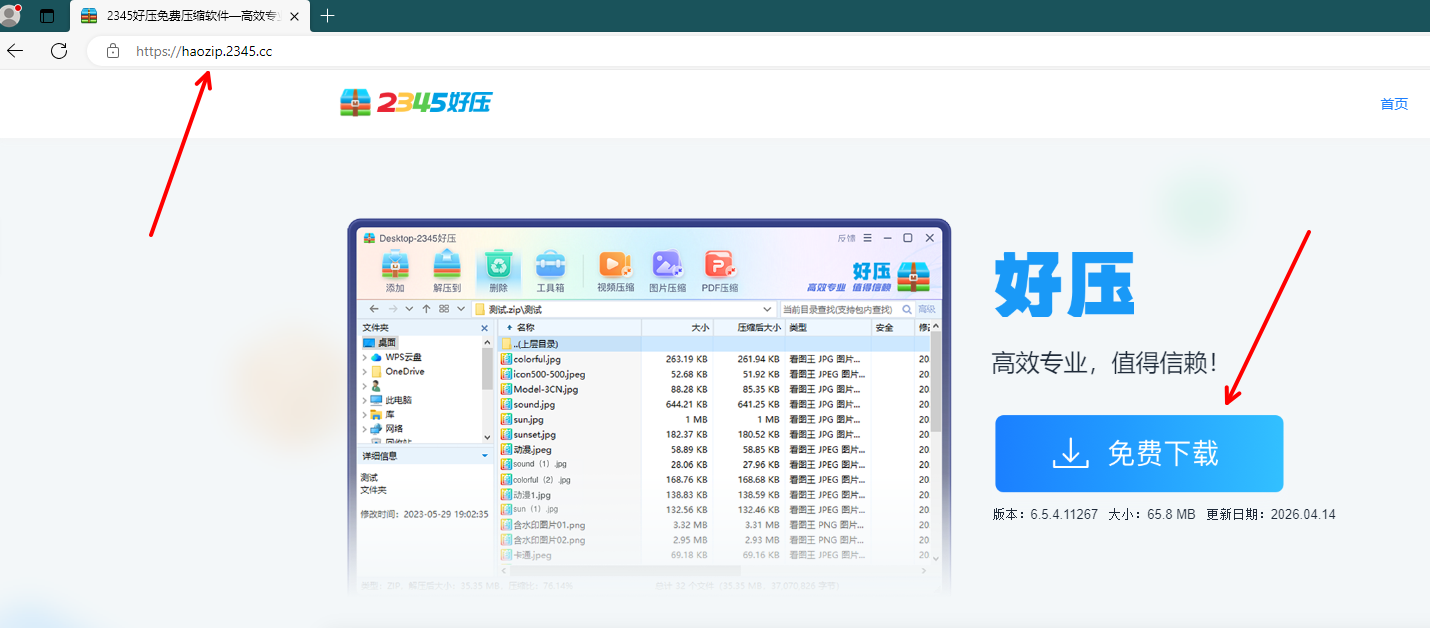Click the 好压 navigation forward arrow
This screenshot has height=628, width=1430.
[x=393, y=309]
